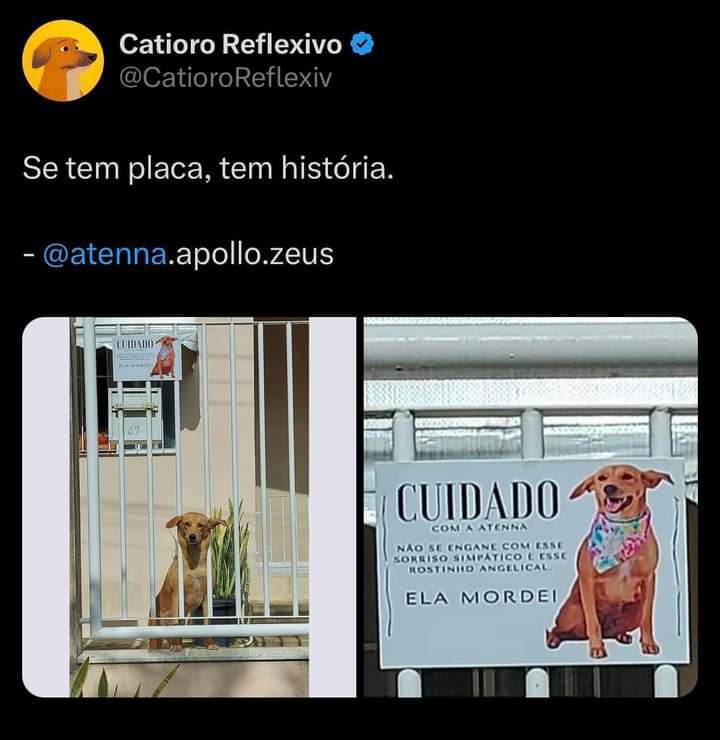720x740 pixels.
Task: Click the 'COM A ATENNA' subtitle
Action: tap(479, 527)
